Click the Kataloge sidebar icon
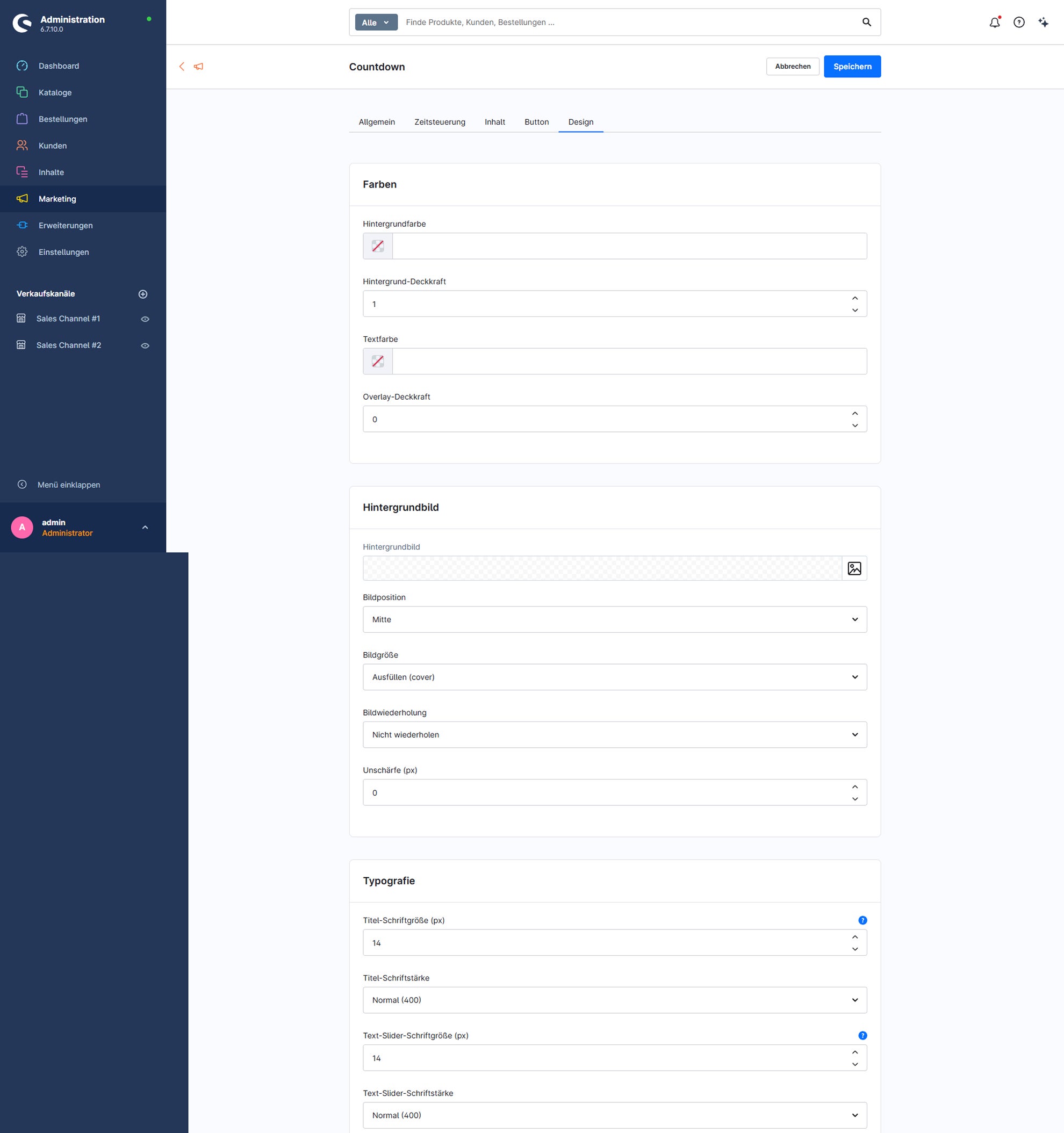 click(x=21, y=92)
